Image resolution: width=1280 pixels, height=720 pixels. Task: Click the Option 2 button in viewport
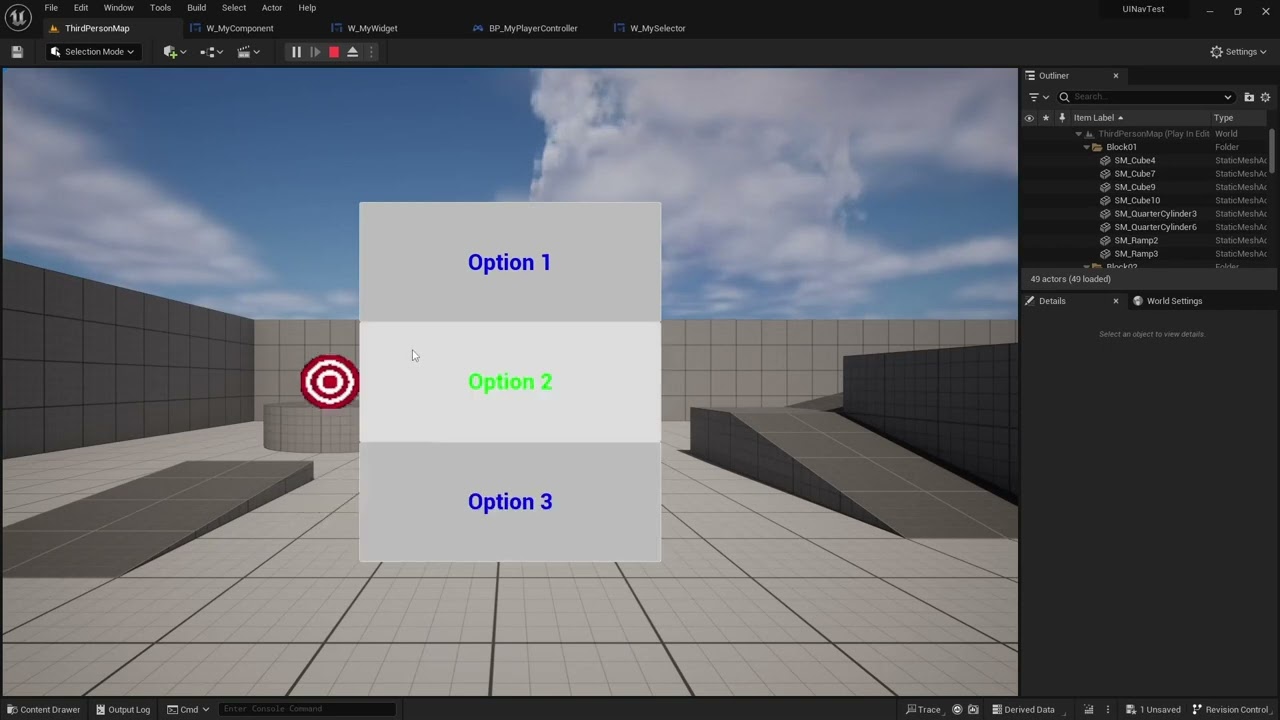[510, 382]
